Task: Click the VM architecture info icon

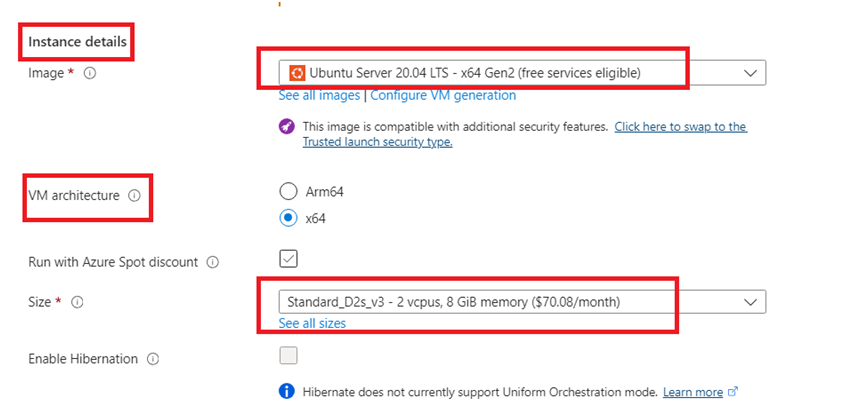Action: pyautogui.click(x=134, y=196)
